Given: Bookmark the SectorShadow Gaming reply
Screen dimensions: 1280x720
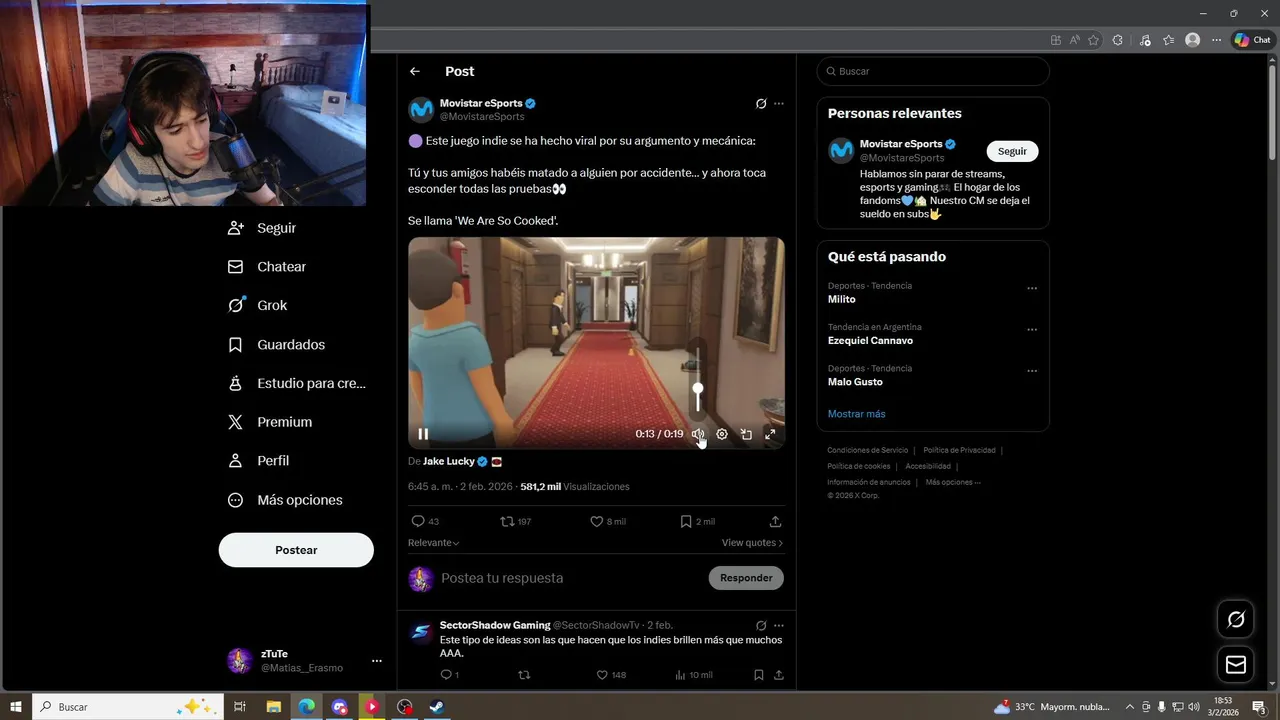Looking at the screenshot, I should (x=759, y=675).
